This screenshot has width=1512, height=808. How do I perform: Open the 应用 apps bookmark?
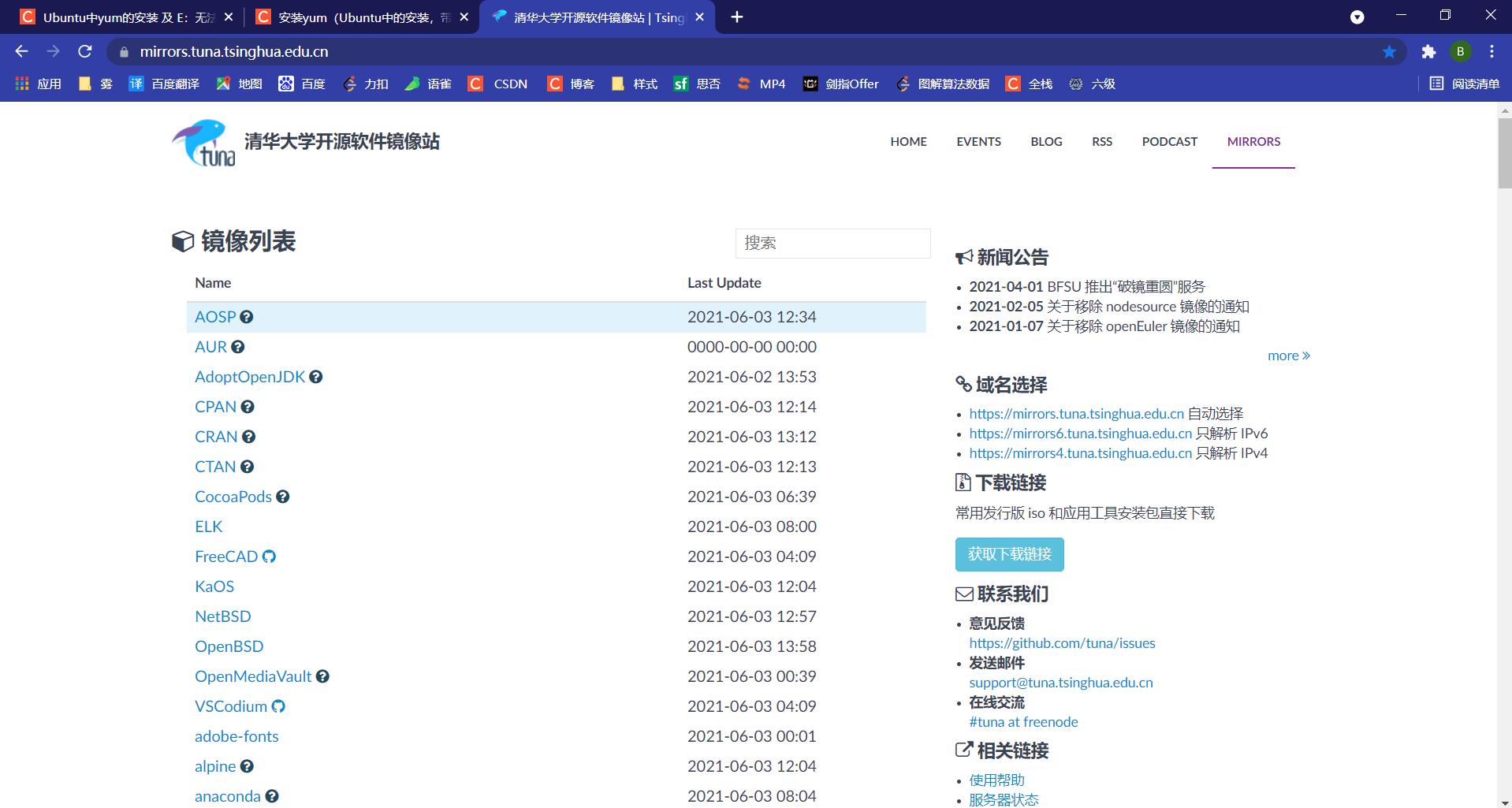pyautogui.click(x=39, y=84)
